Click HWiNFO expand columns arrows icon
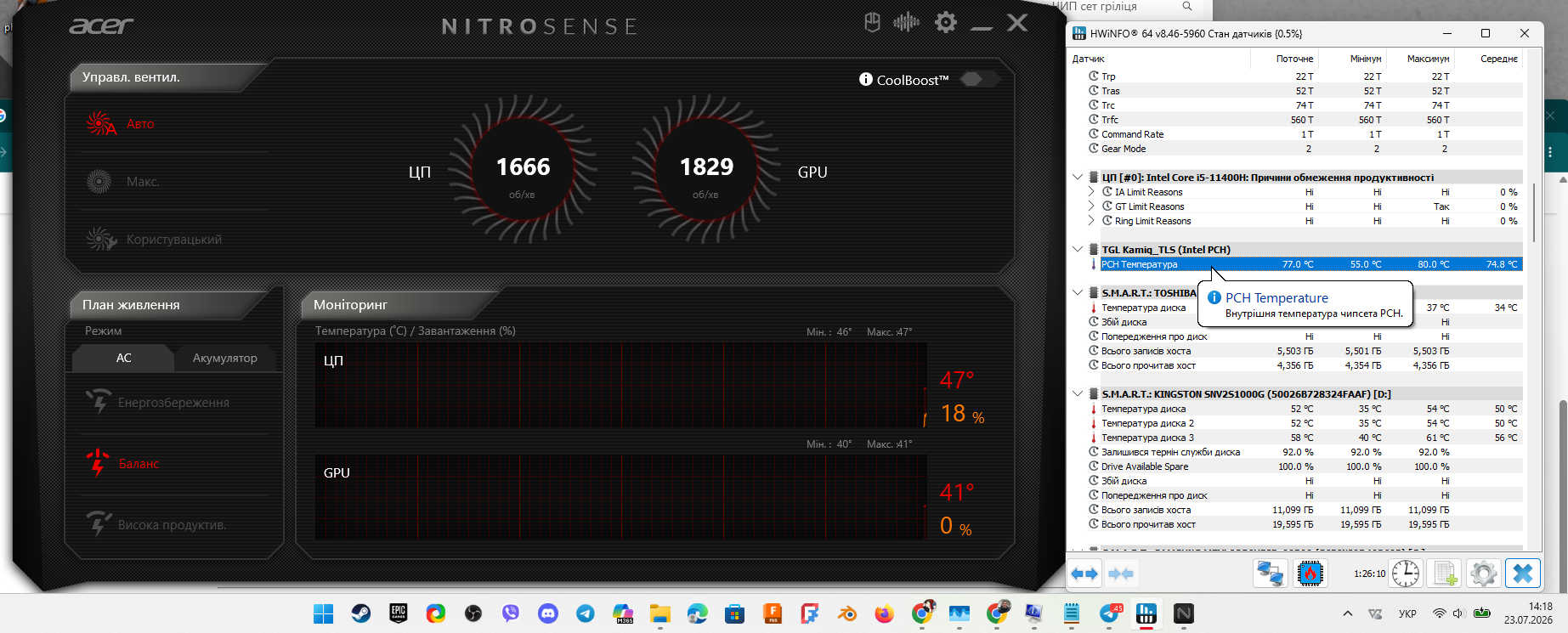This screenshot has width=1568, height=633. [1084, 574]
